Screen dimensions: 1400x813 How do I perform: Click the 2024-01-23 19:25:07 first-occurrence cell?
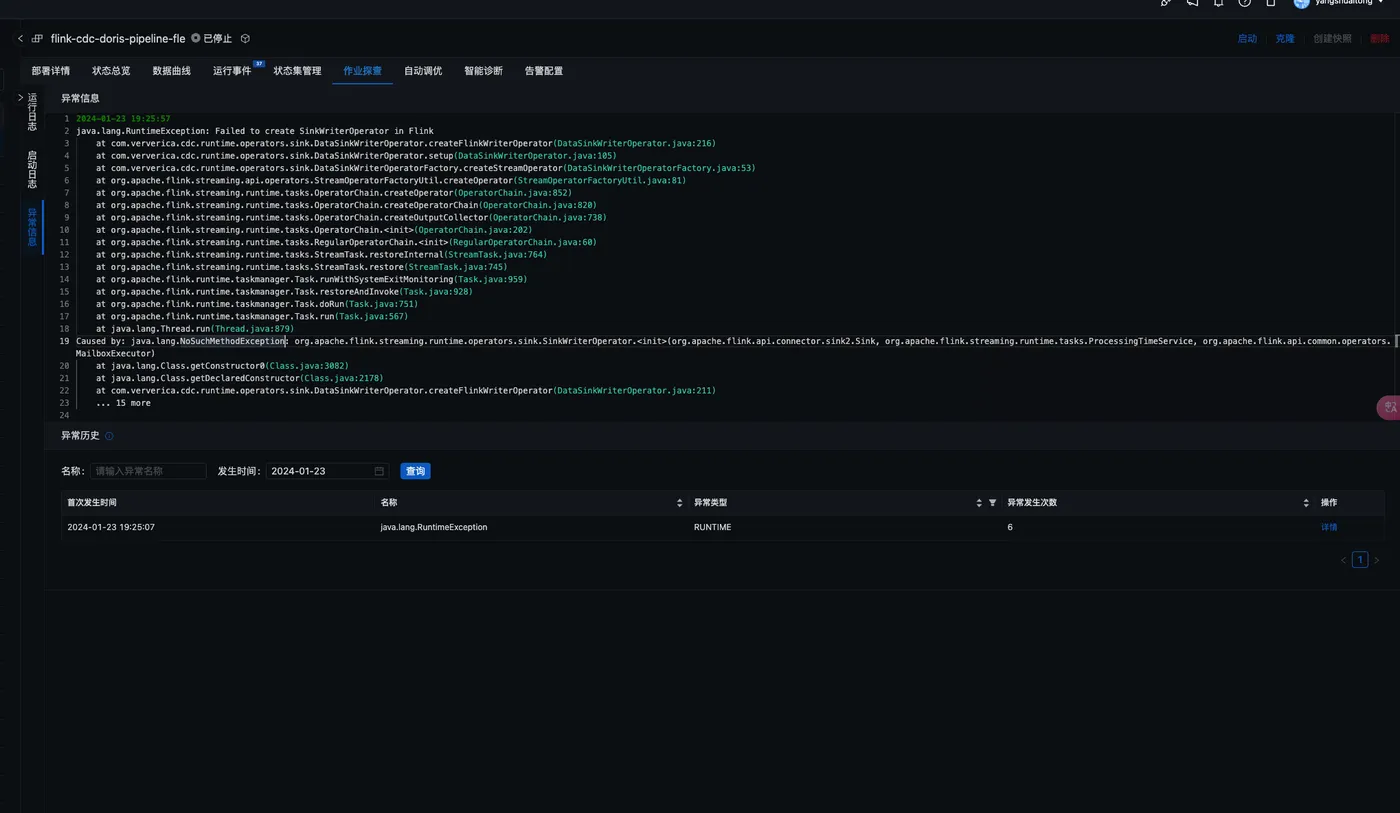[111, 527]
